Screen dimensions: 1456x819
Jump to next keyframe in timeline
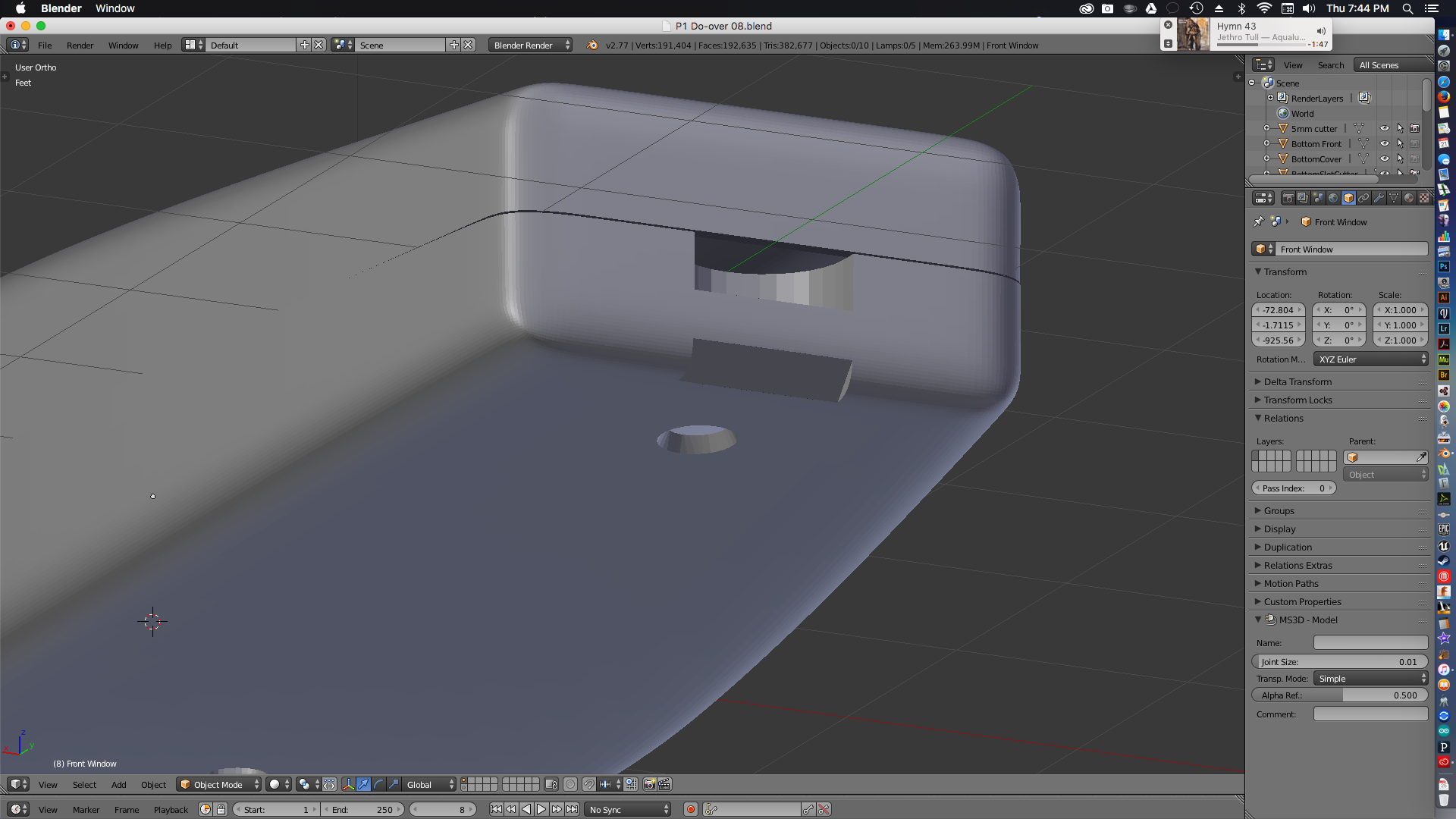(x=557, y=809)
